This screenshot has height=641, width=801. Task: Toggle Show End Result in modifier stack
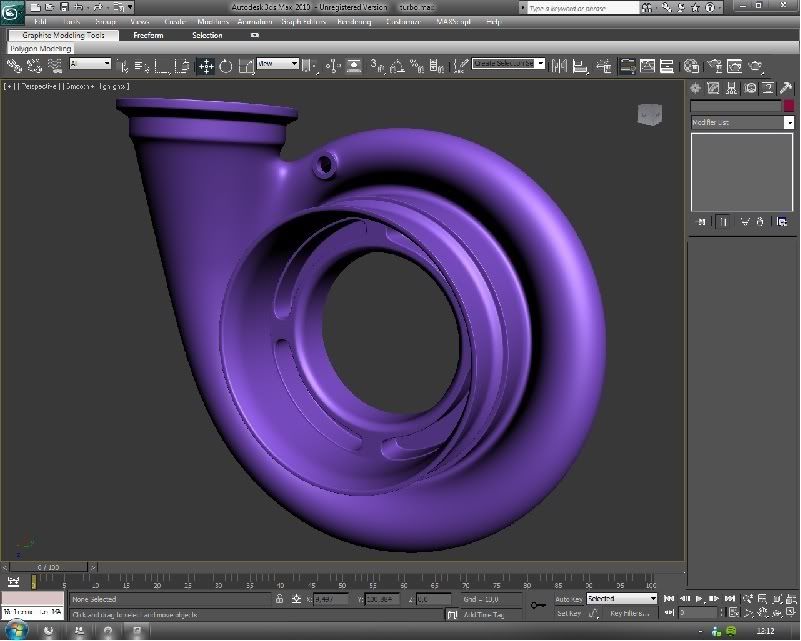(722, 221)
